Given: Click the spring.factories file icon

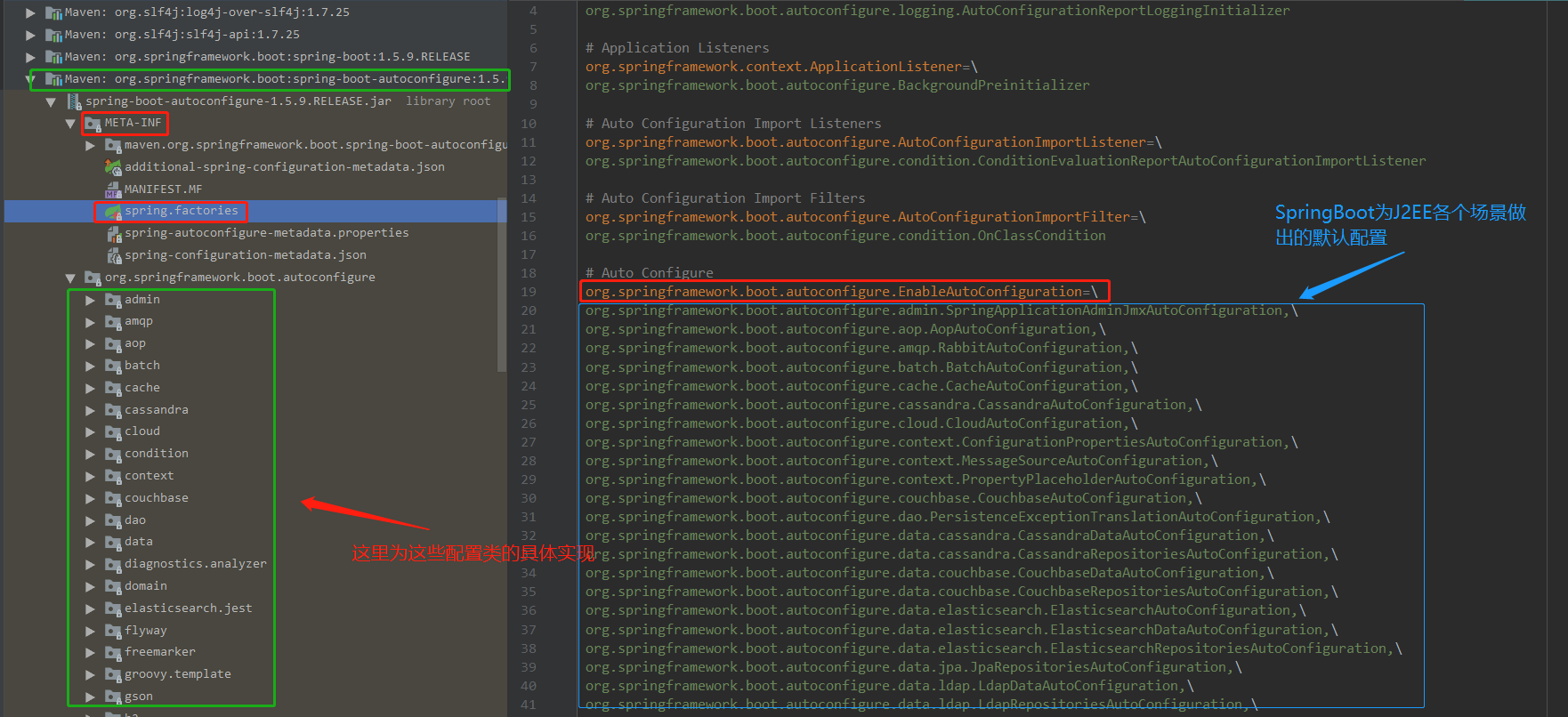Looking at the screenshot, I should point(113,212).
